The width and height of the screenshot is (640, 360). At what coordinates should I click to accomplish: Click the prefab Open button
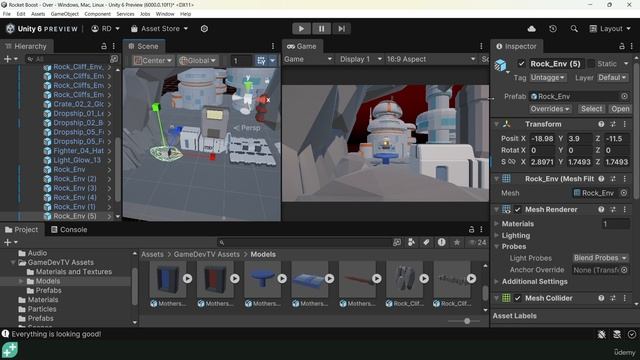click(620, 109)
